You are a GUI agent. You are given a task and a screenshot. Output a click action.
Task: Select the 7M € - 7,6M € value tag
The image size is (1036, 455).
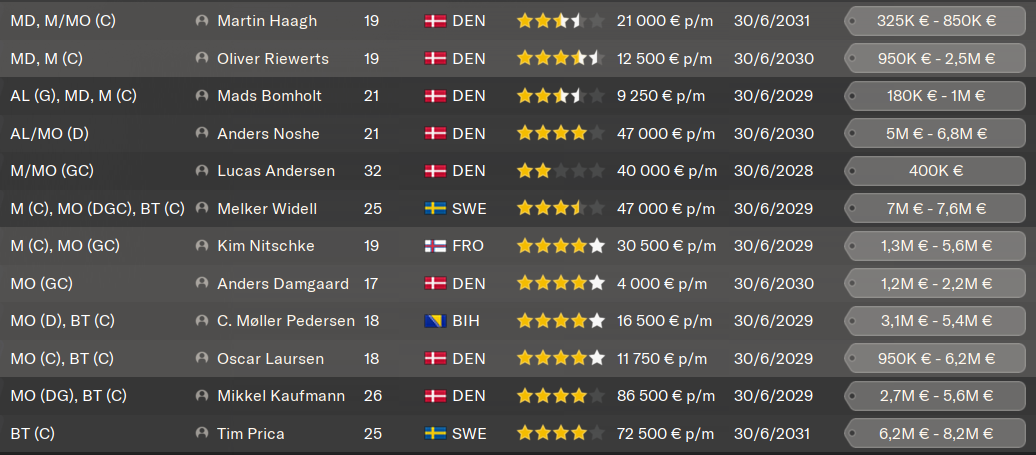click(935, 209)
